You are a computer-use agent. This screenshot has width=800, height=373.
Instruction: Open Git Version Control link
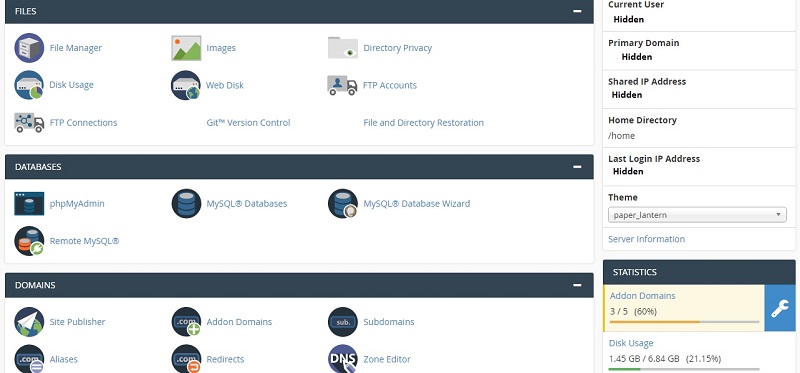point(248,122)
